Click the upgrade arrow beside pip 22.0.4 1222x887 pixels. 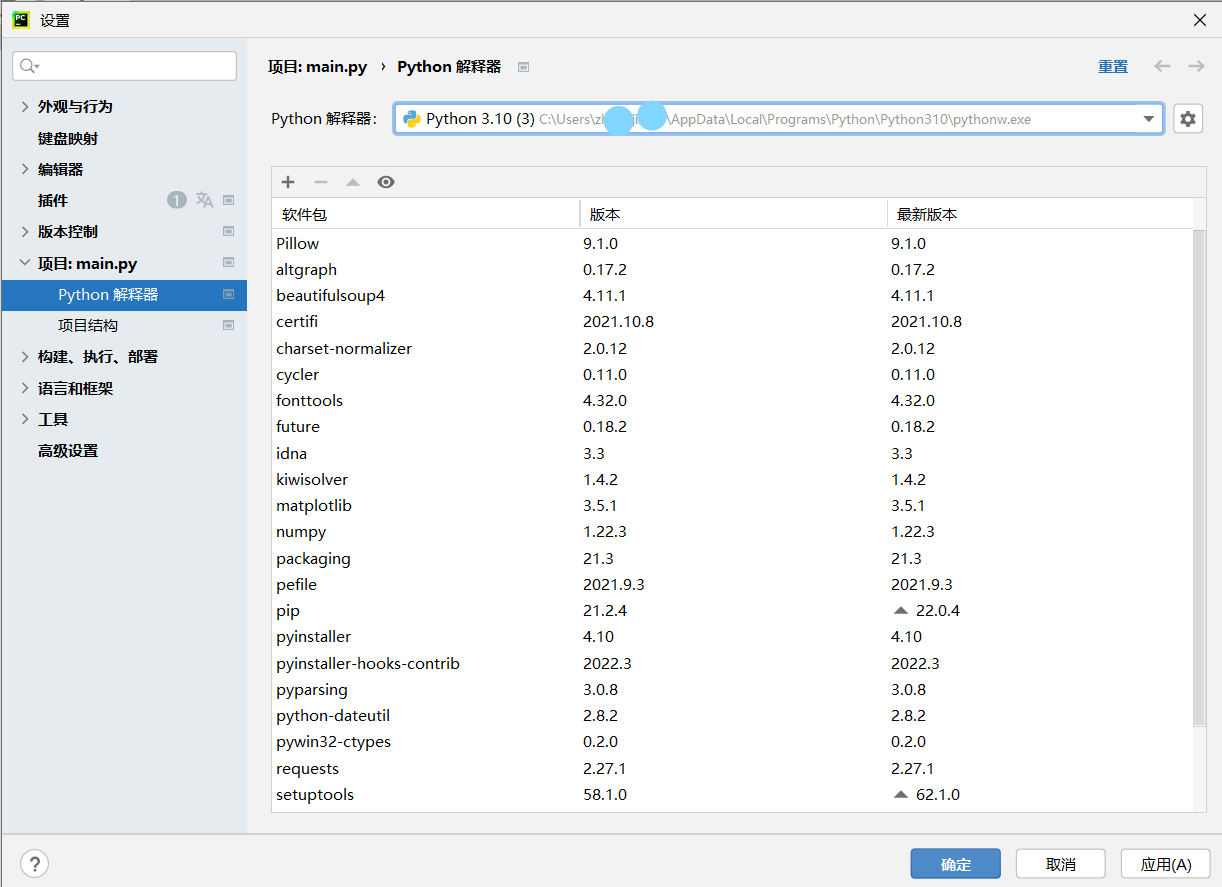click(x=900, y=610)
